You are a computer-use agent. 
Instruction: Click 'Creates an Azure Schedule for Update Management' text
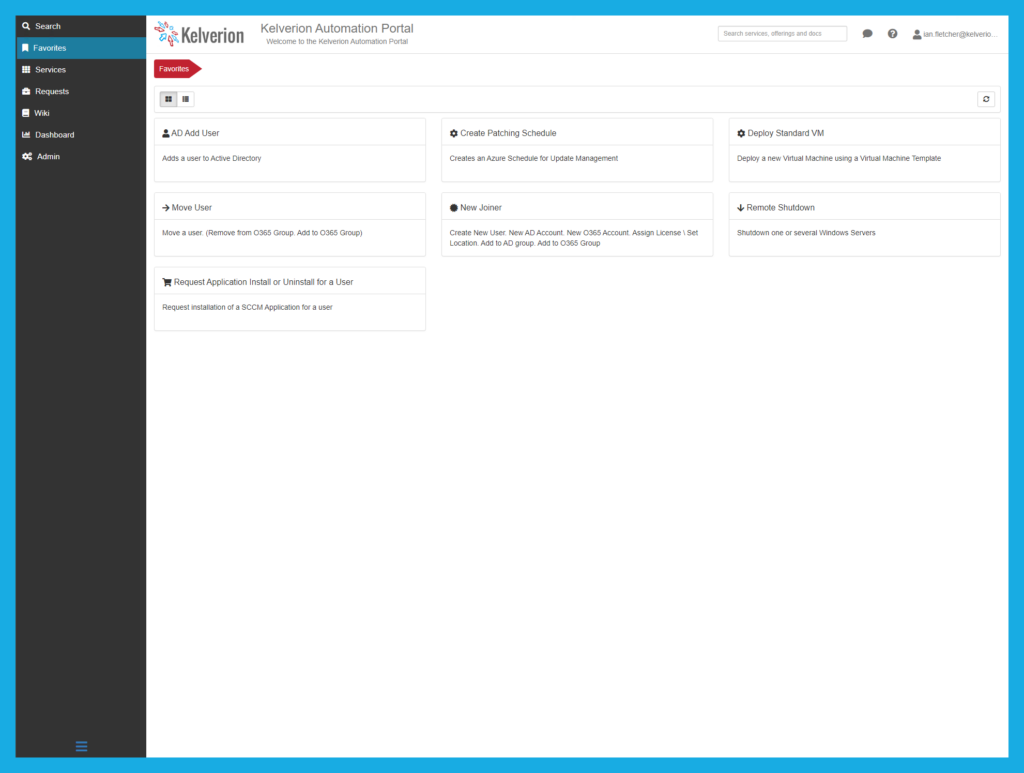534,158
